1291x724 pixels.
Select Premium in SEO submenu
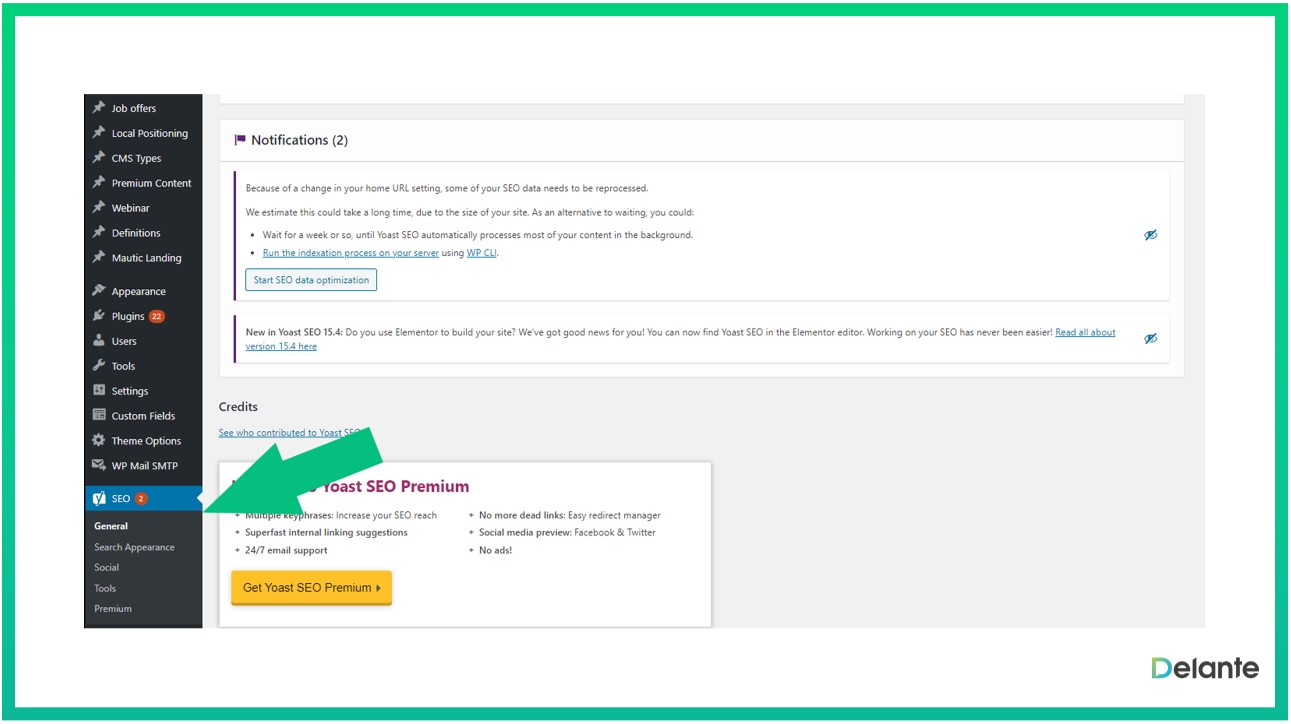tap(113, 609)
